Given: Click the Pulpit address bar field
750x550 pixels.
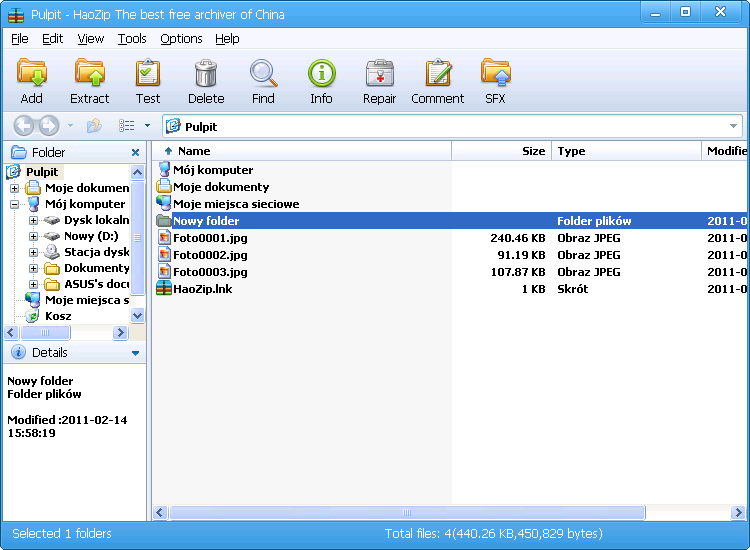Looking at the screenshot, I should click(x=452, y=126).
